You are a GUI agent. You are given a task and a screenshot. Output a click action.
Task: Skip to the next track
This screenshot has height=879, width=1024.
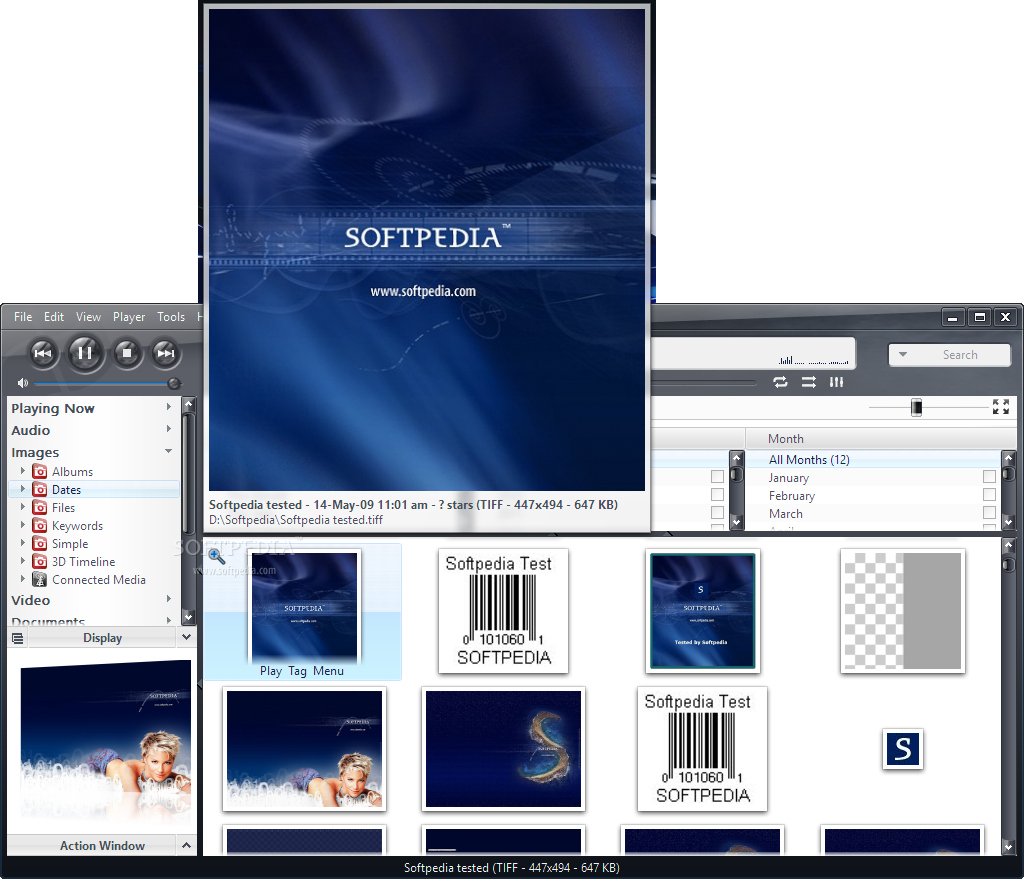[x=165, y=353]
